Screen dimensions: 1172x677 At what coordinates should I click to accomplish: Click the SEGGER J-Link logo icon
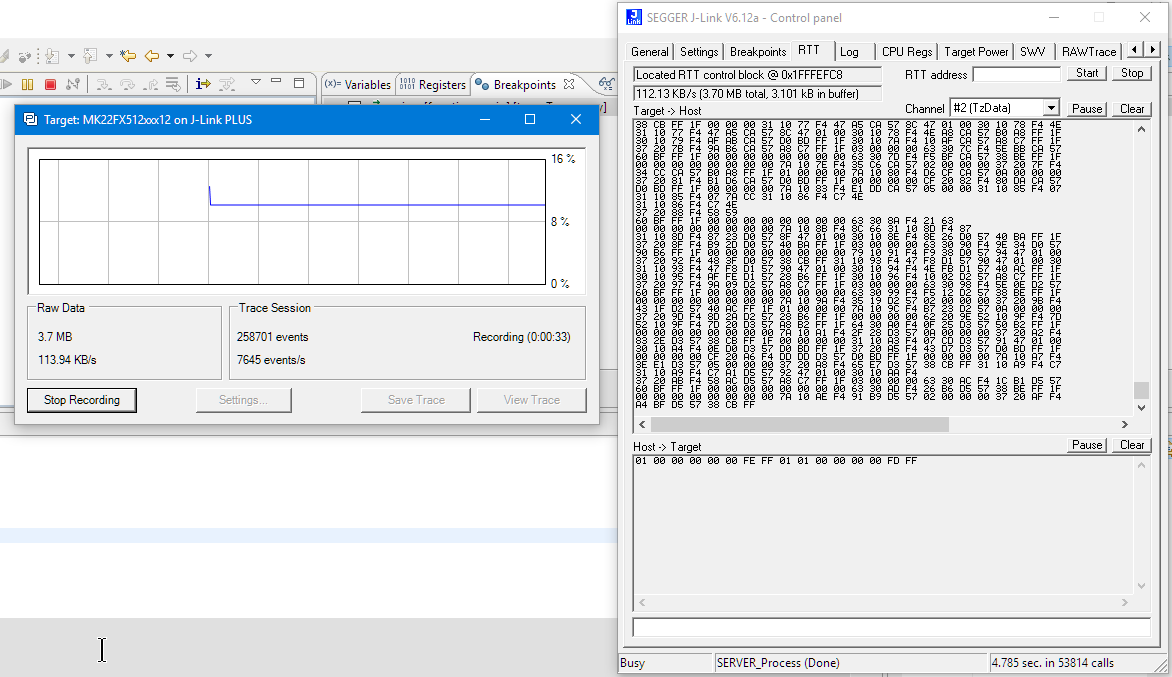coord(633,17)
